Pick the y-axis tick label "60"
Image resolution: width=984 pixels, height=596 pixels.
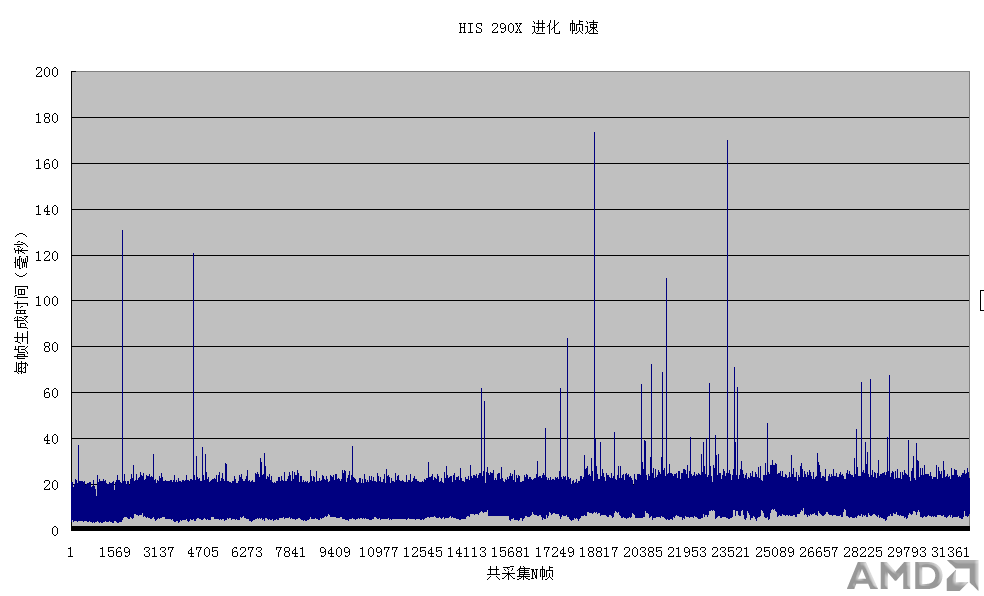[x=51, y=393]
